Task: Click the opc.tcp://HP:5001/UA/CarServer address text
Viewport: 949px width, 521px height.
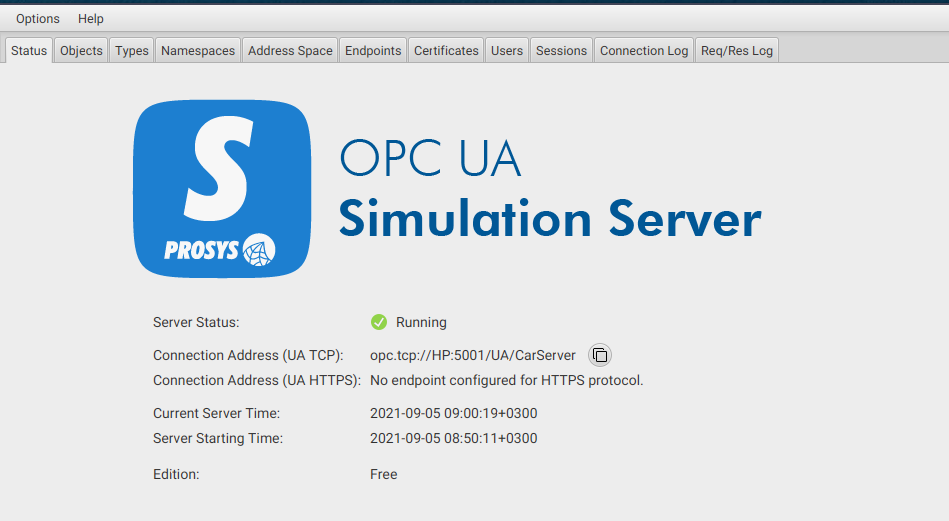Action: [473, 355]
